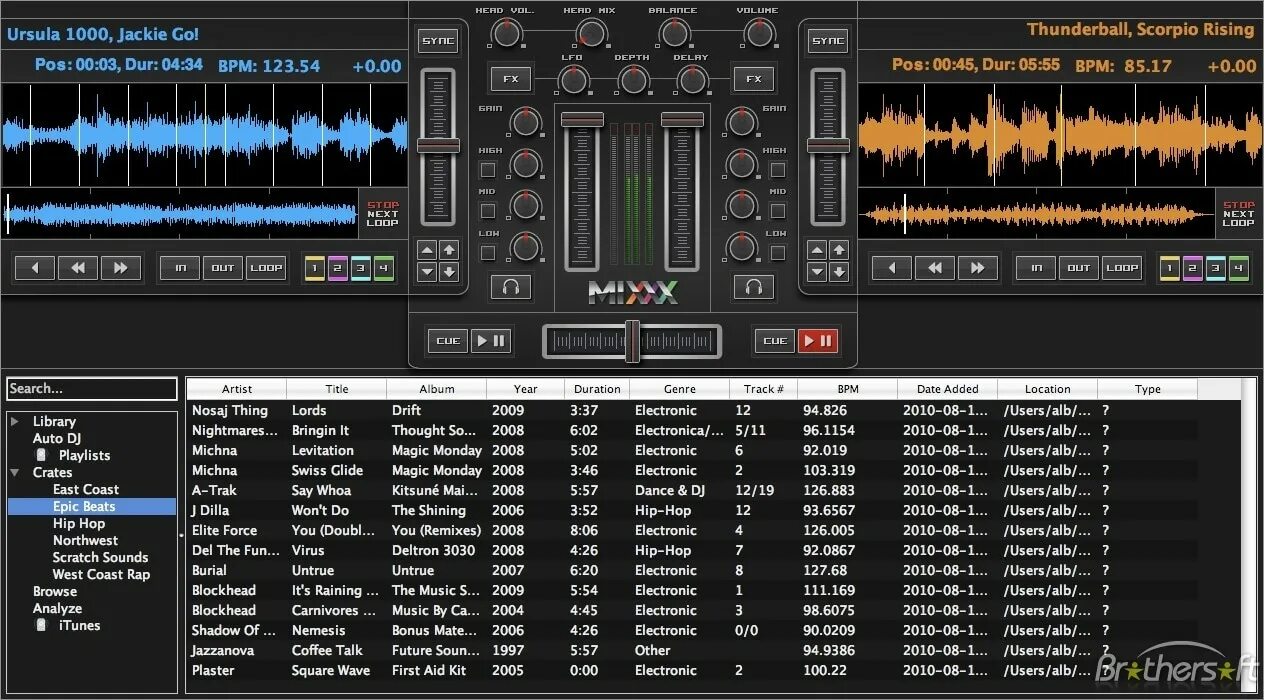Expand the Library entry in the sidebar
This screenshot has height=700, width=1264.
pyautogui.click(x=16, y=420)
